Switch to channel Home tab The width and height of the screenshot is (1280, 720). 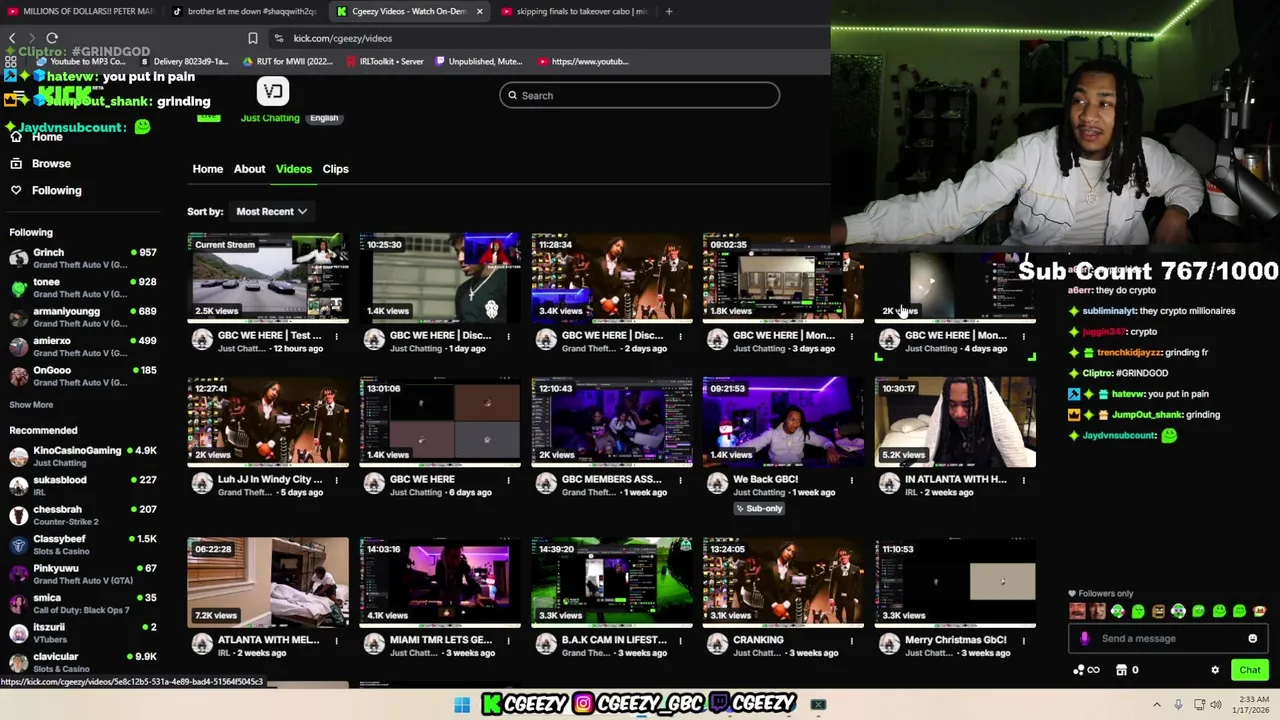(208, 169)
